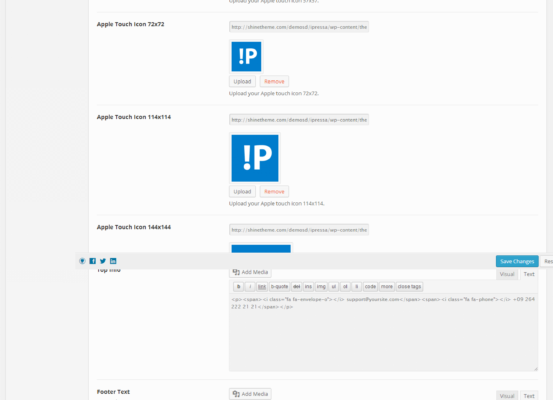The image size is (553, 400).
Task: Add blockquote with b-quote button
Action: (x=279, y=286)
